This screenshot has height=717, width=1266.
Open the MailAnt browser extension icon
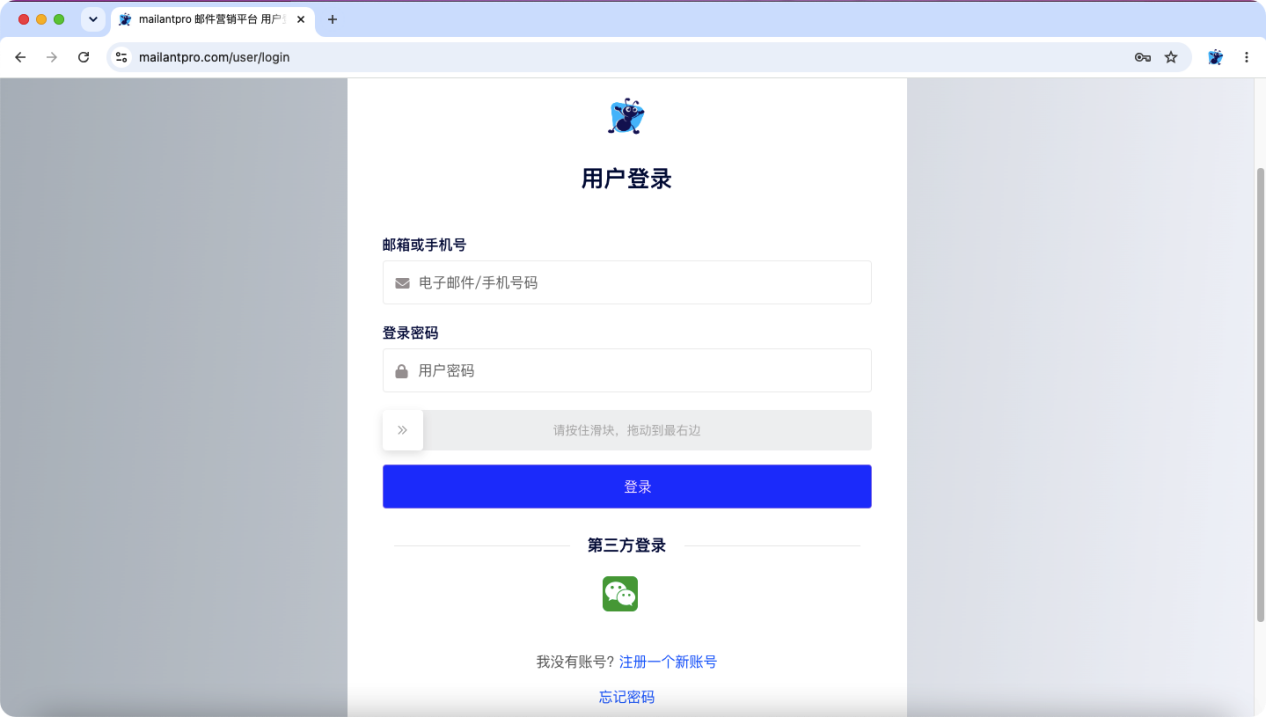(1215, 57)
